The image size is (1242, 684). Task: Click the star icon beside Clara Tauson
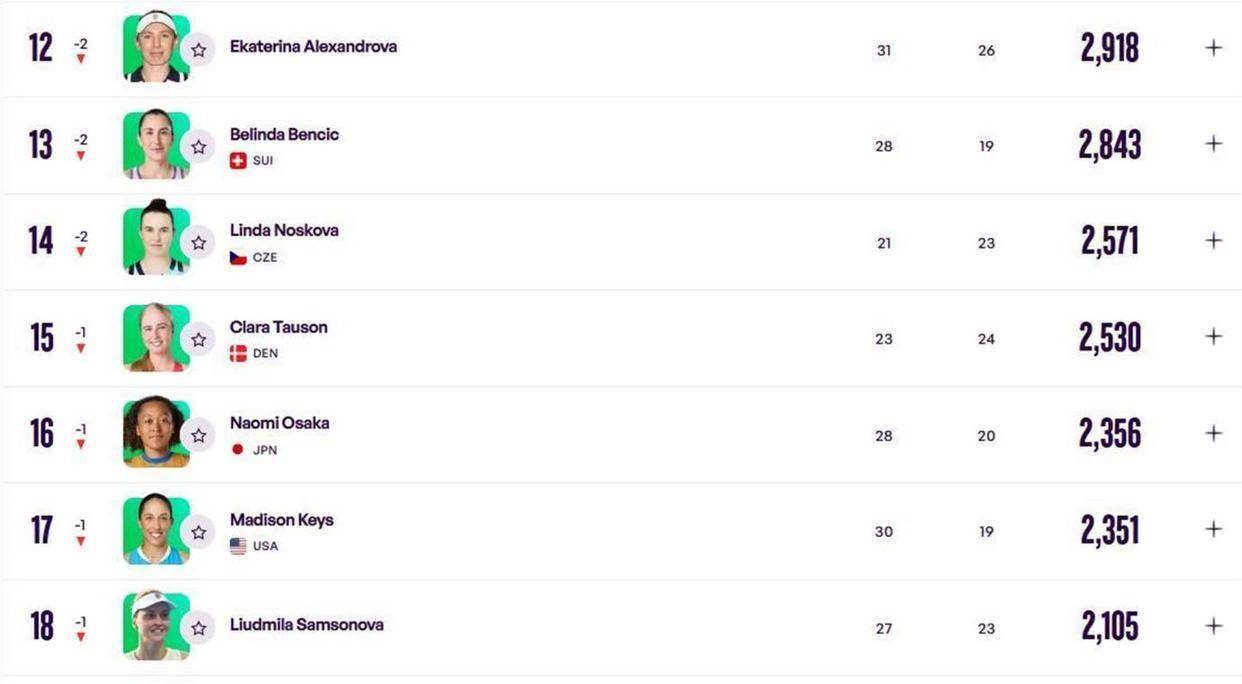199,340
